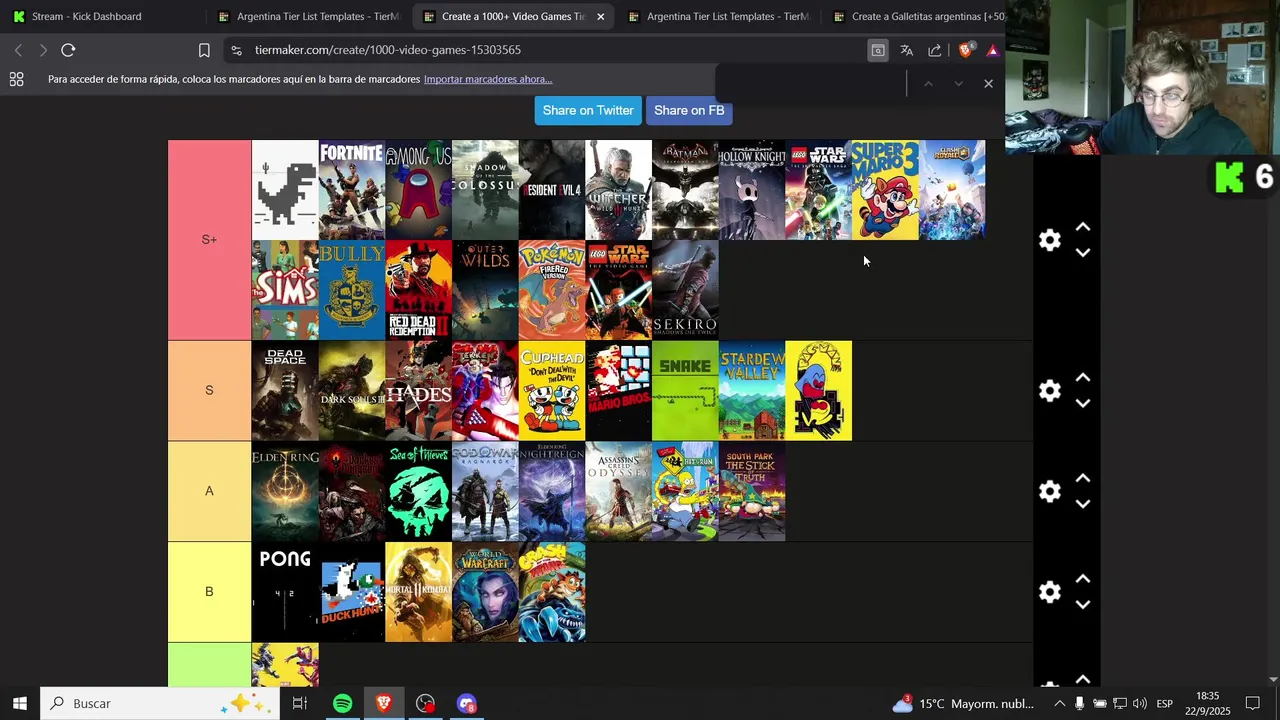The width and height of the screenshot is (1280, 720).
Task: Open the Brave Shields lion icon
Action: 965,50
